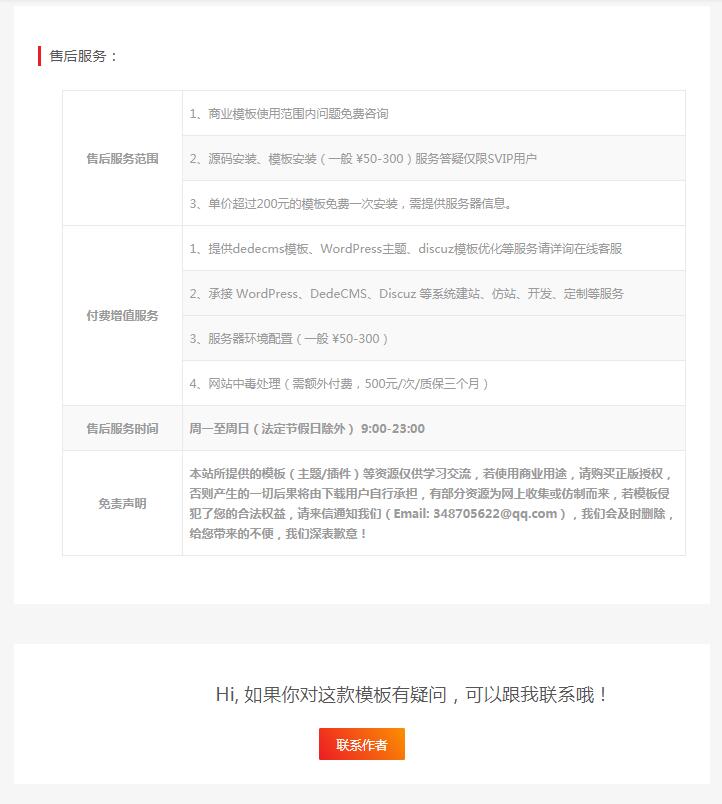Screen dimensions: 722x804
Task: Select the 承接 WordPress、DedeCMS、Discuz row
Action: point(406,294)
